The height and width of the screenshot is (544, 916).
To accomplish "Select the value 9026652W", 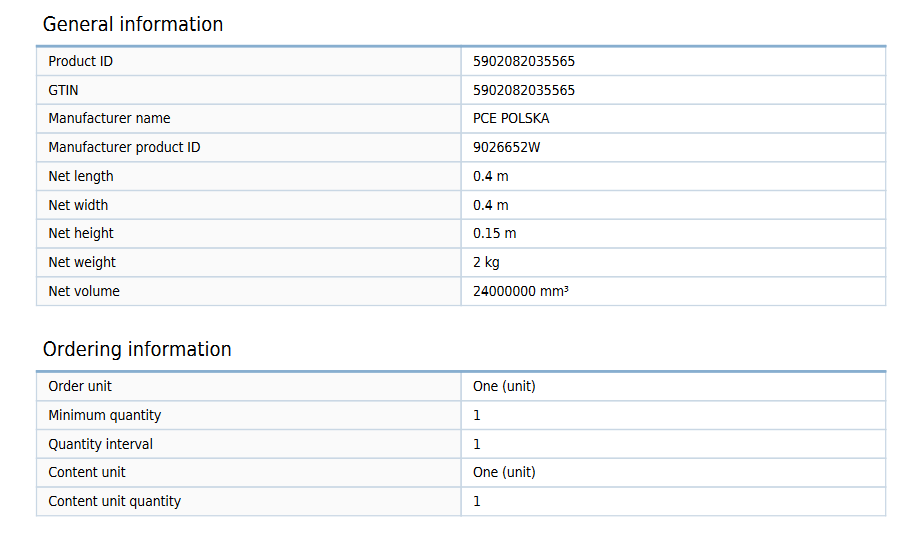I will click(506, 147).
